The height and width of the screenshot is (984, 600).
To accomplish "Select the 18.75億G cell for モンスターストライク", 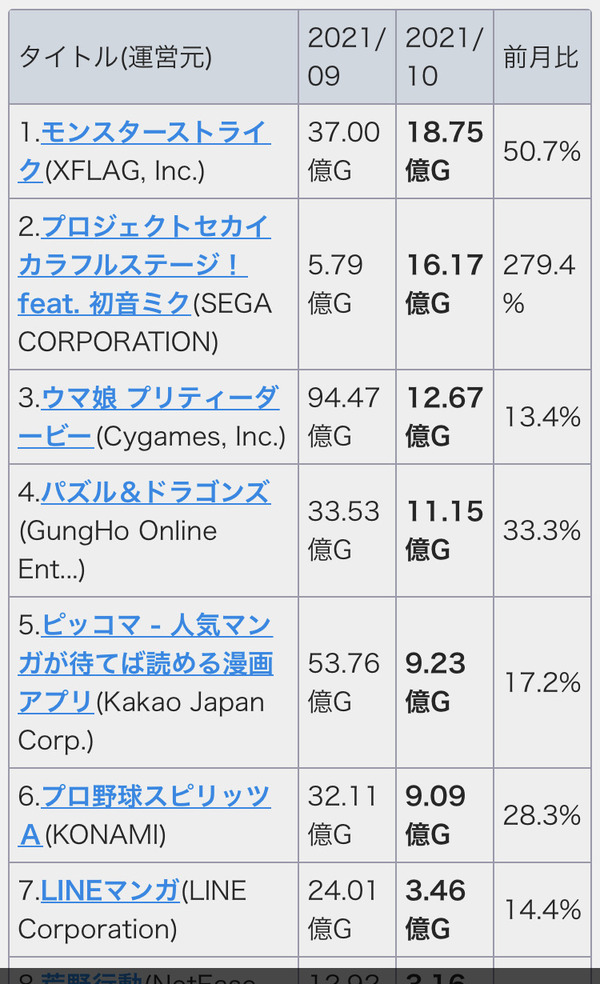I will tap(444, 151).
